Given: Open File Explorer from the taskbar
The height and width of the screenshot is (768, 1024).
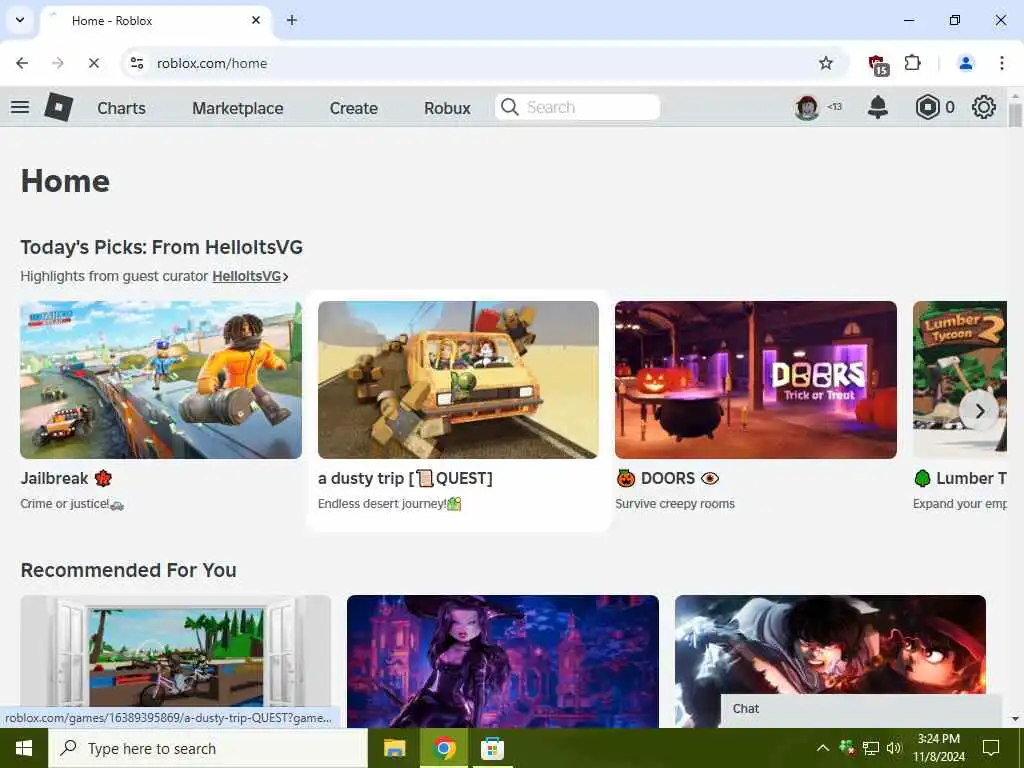Looking at the screenshot, I should pos(394,748).
